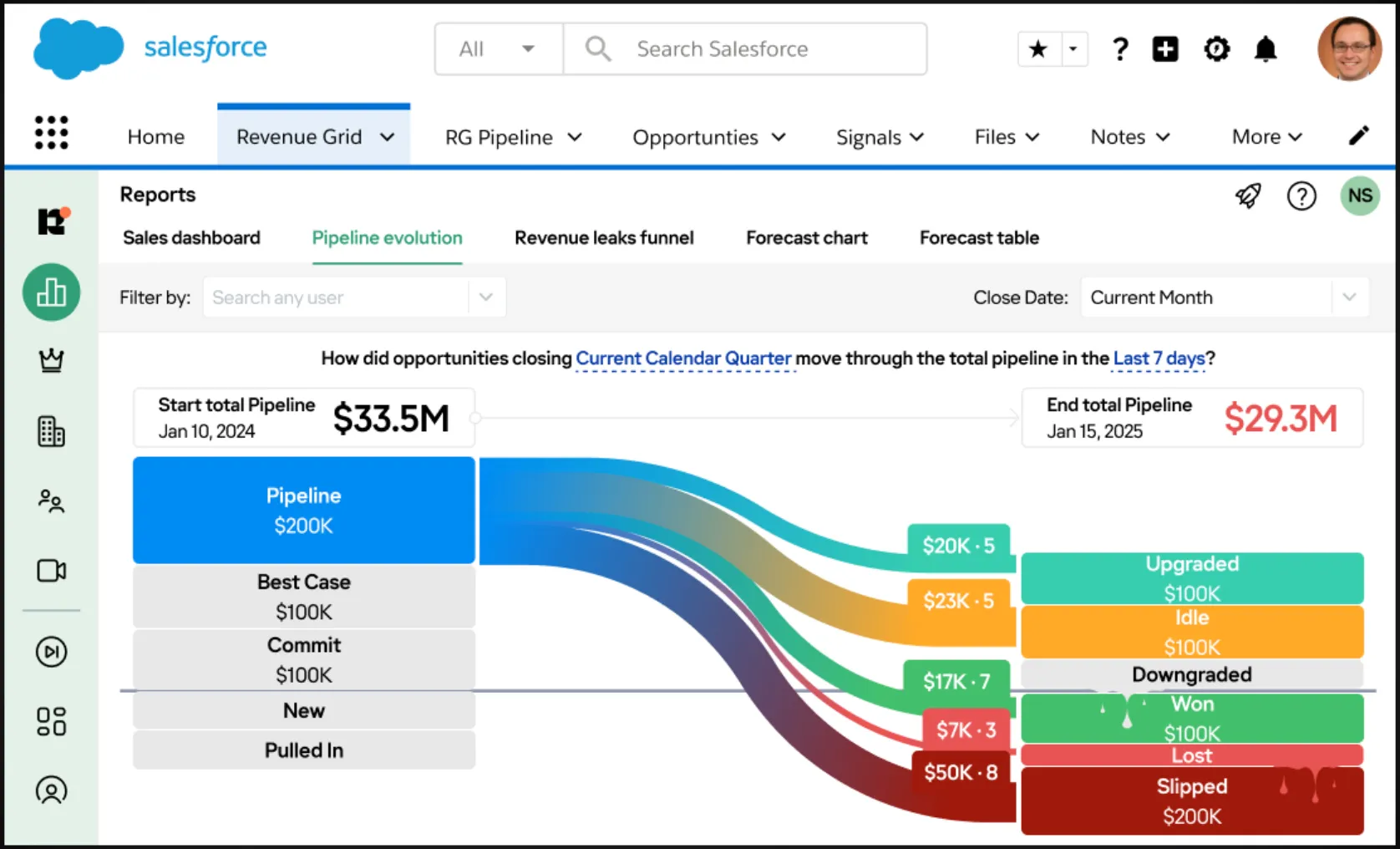Screen dimensions: 1400x849
Task: Switch to Sales dashboard report tab
Action: (191, 238)
